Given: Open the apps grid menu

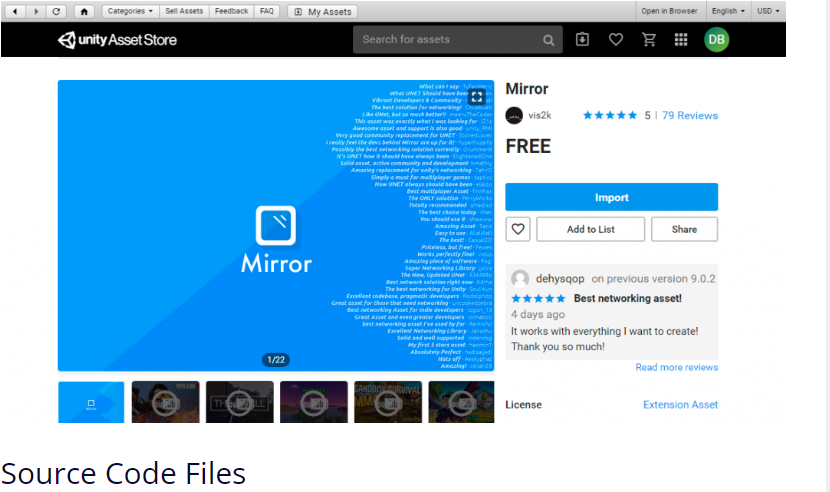Looking at the screenshot, I should (681, 40).
